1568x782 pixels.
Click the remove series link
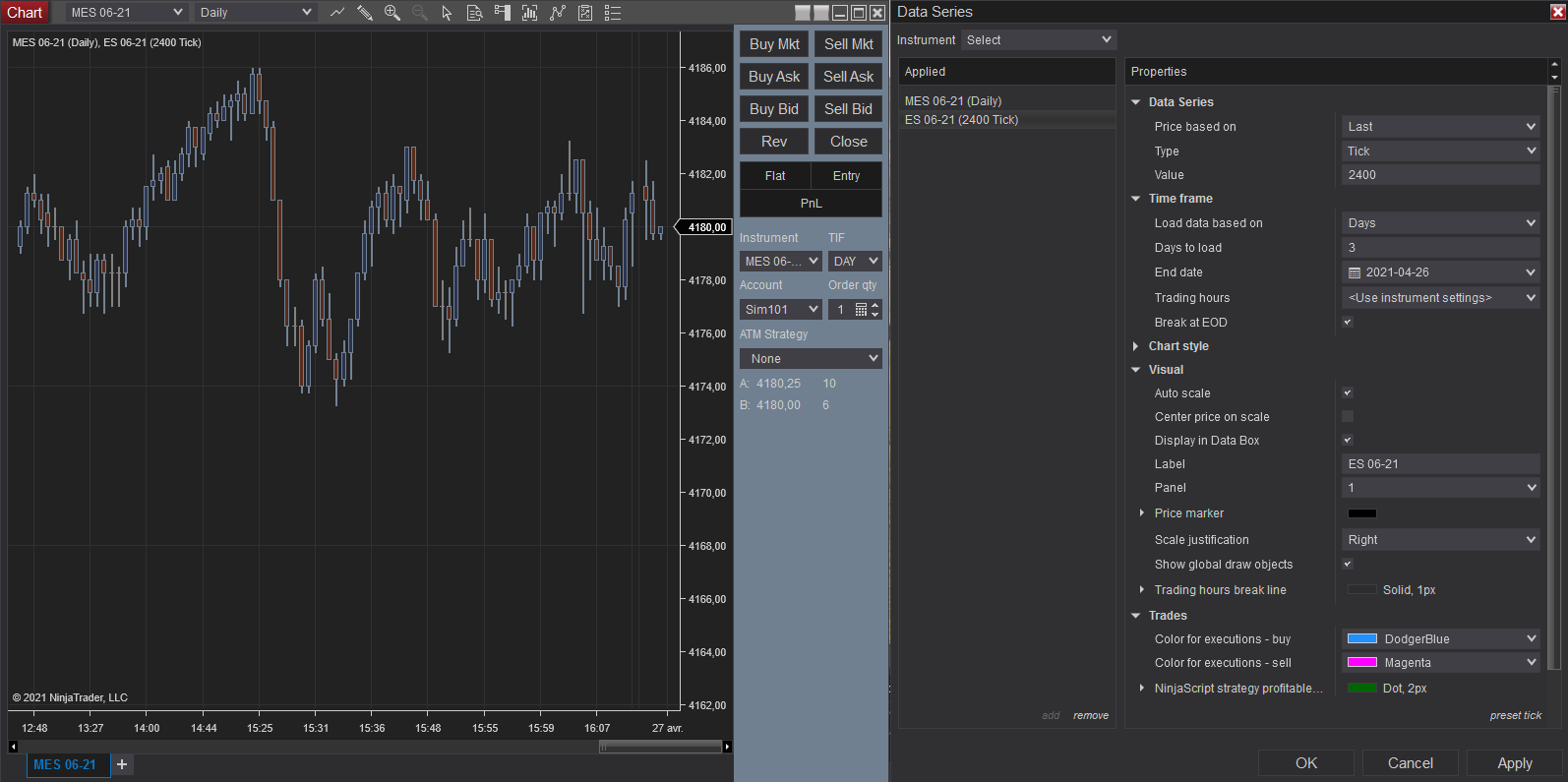click(x=1091, y=716)
